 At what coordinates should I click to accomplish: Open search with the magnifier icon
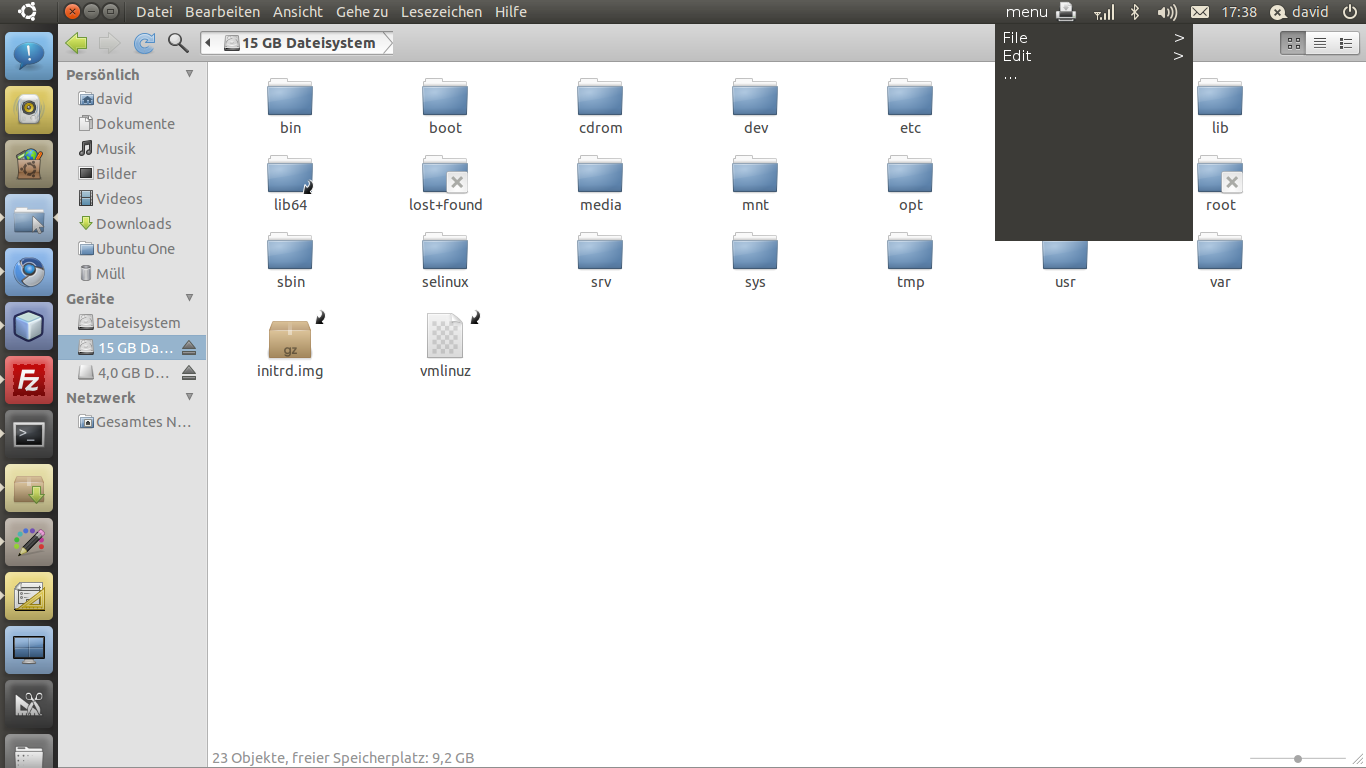(x=178, y=43)
